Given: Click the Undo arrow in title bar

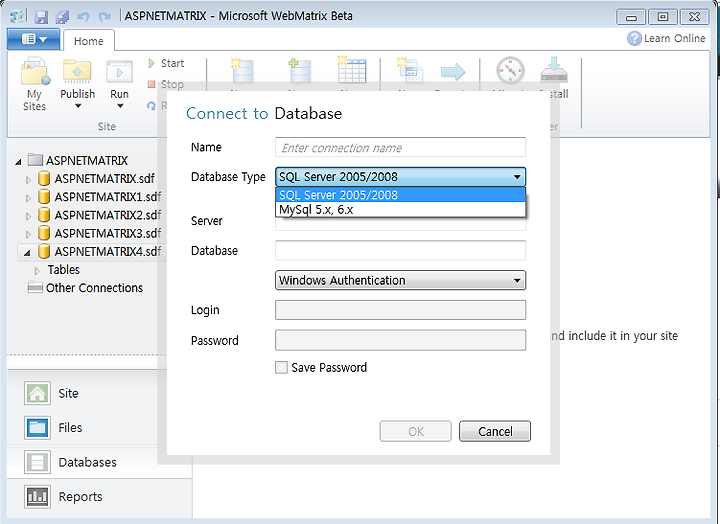Looking at the screenshot, I should 83,17.
